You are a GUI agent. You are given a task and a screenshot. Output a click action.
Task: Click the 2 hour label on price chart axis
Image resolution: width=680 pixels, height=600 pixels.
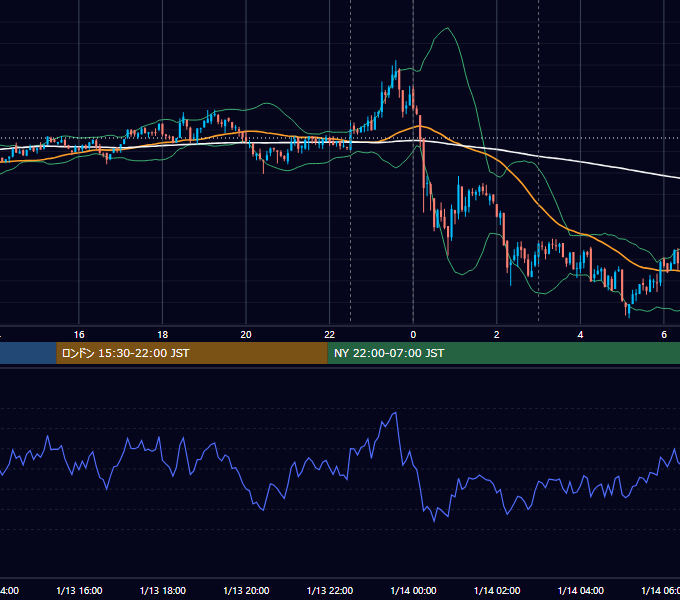coord(497,335)
